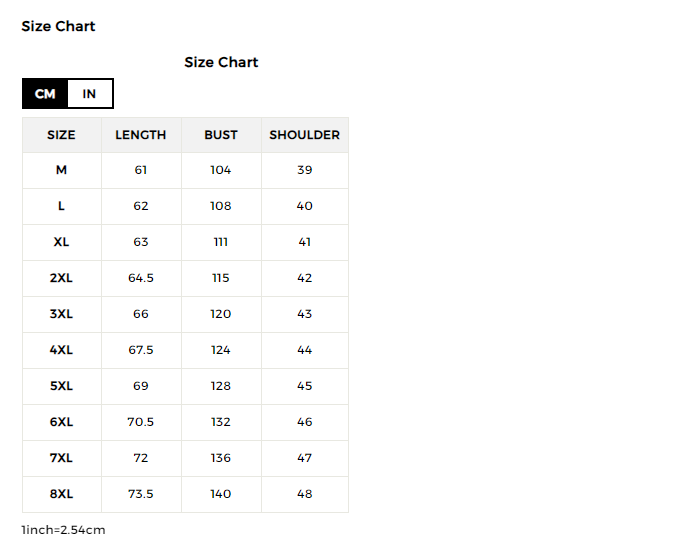697x550 pixels.
Task: Select the 4XL size row label
Action: 61,350
